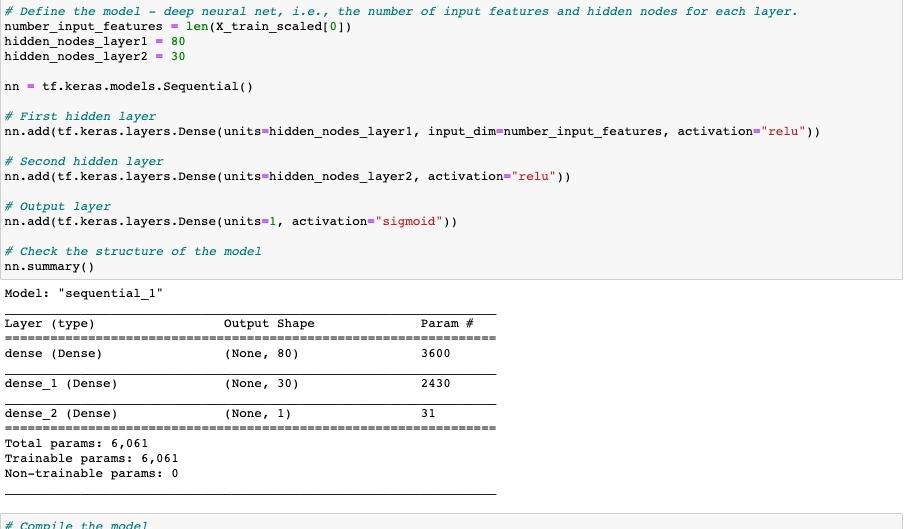911x529 pixels.
Task: Click the line 'hidden_nodes_layer1 = 80'
Action: pyautogui.click(x=95, y=42)
